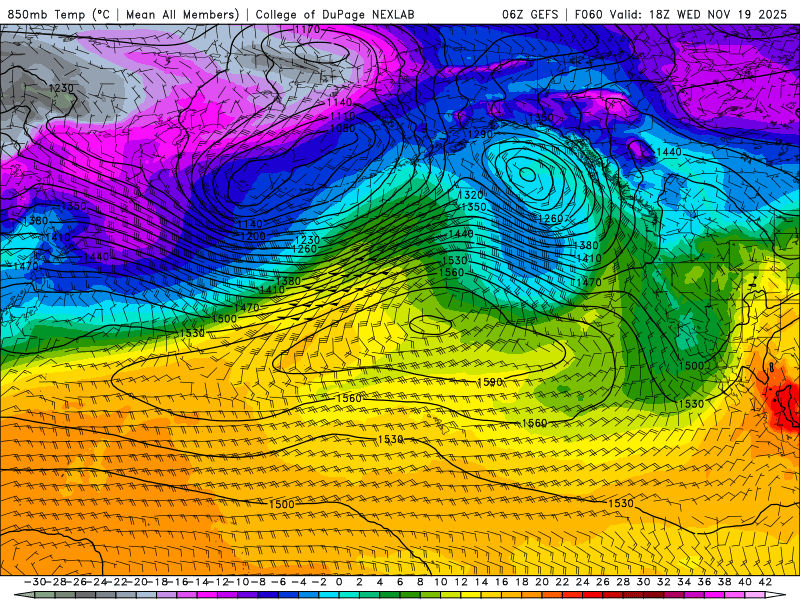Click the "06Z GEFS" model run label

[x=530, y=15]
